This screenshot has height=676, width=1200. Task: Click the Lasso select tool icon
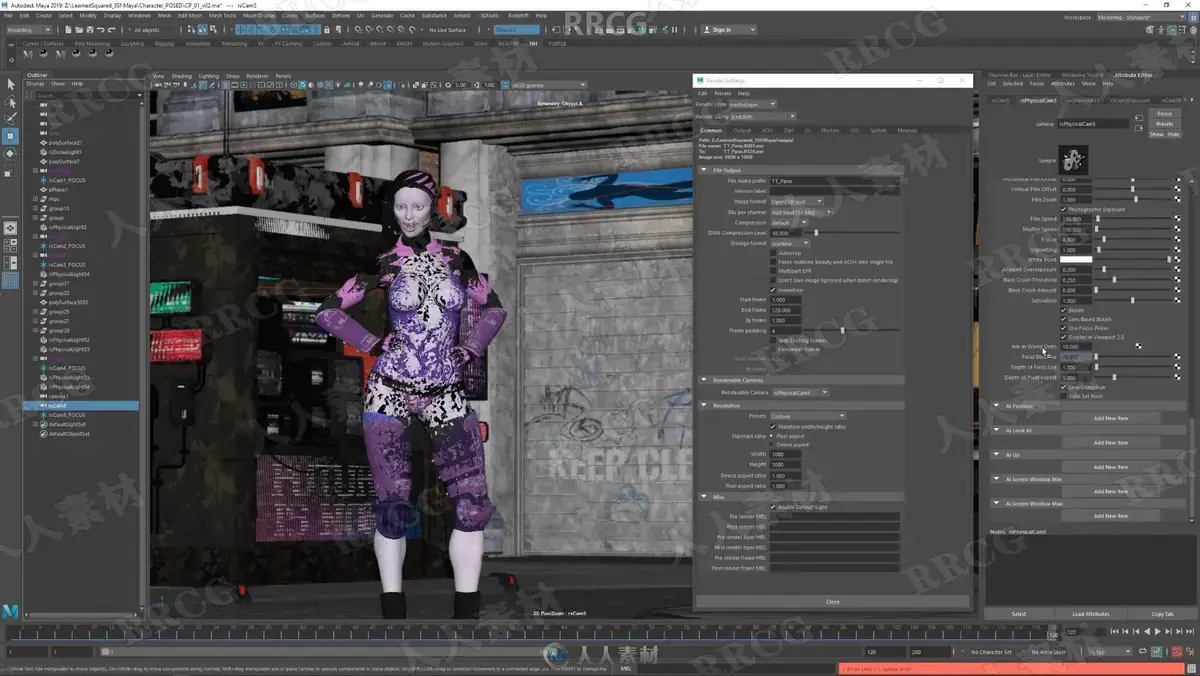11,101
